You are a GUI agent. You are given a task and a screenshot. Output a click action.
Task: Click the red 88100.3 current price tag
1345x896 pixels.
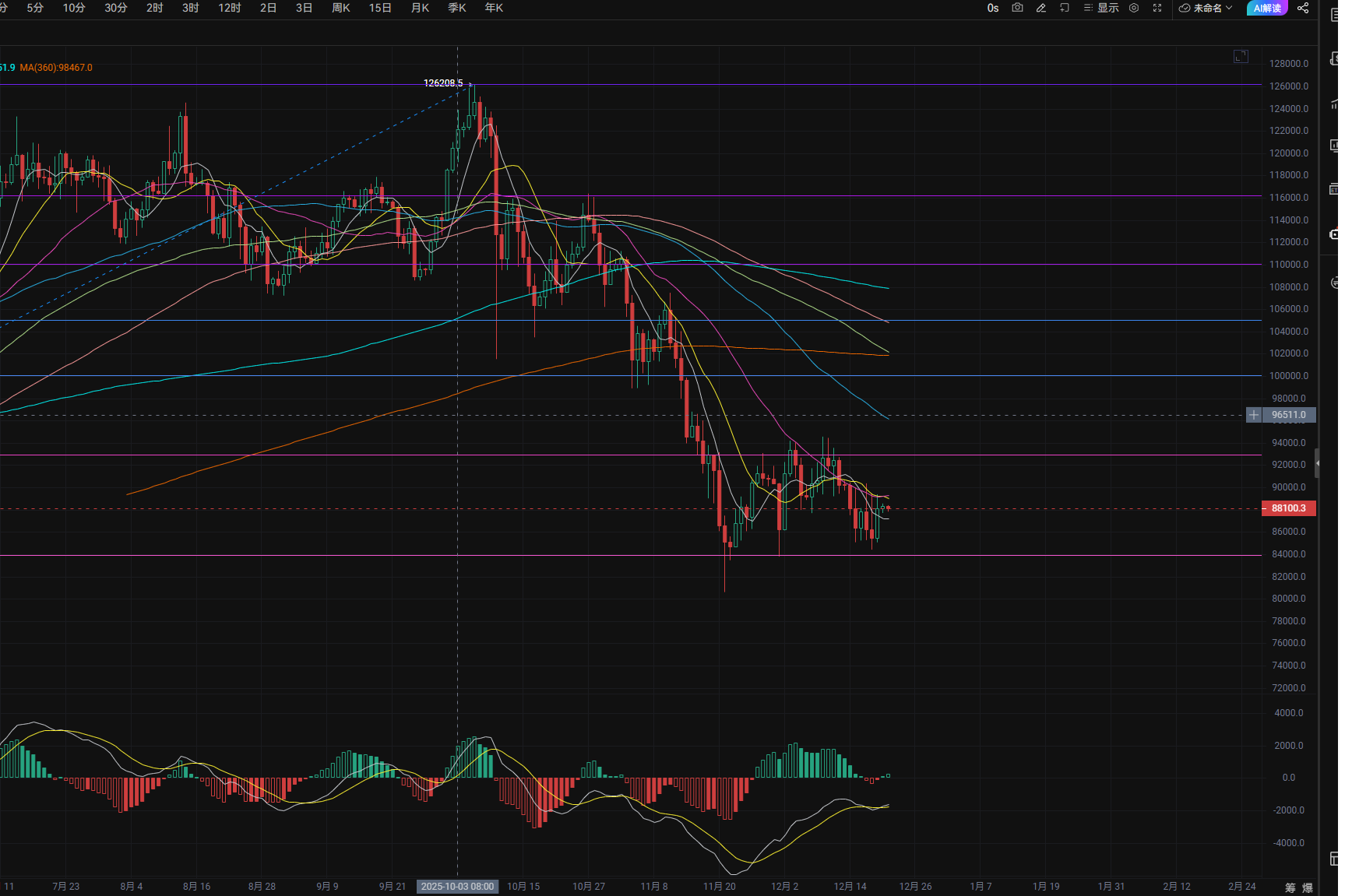click(x=1288, y=508)
